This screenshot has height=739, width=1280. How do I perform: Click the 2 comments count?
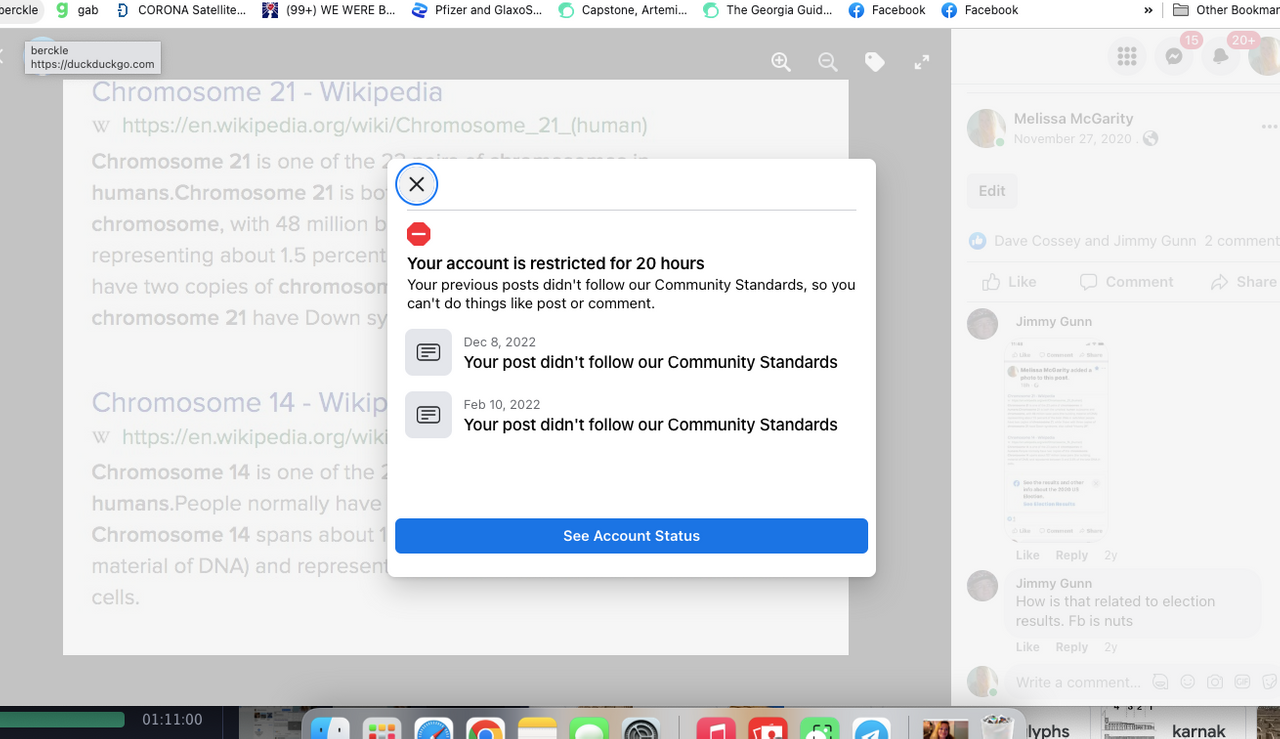[x=1241, y=241]
